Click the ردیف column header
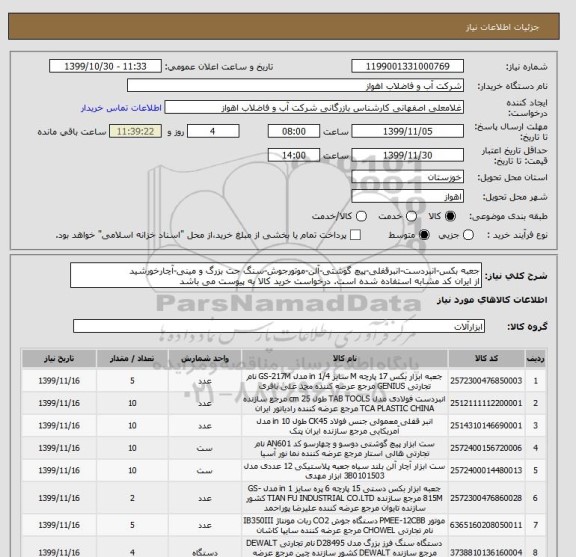Viewport: 576px width, 557px height. (536, 359)
